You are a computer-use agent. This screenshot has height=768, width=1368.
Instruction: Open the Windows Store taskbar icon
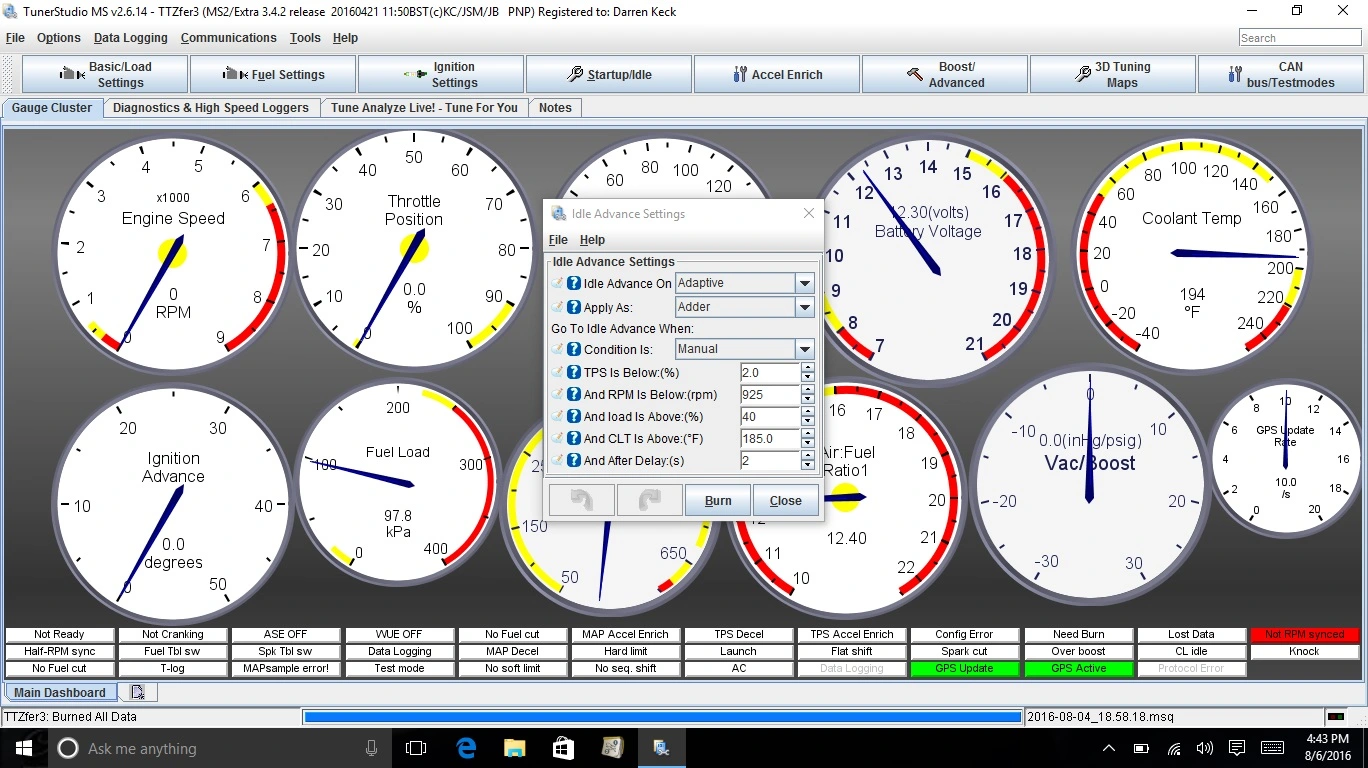tap(563, 748)
